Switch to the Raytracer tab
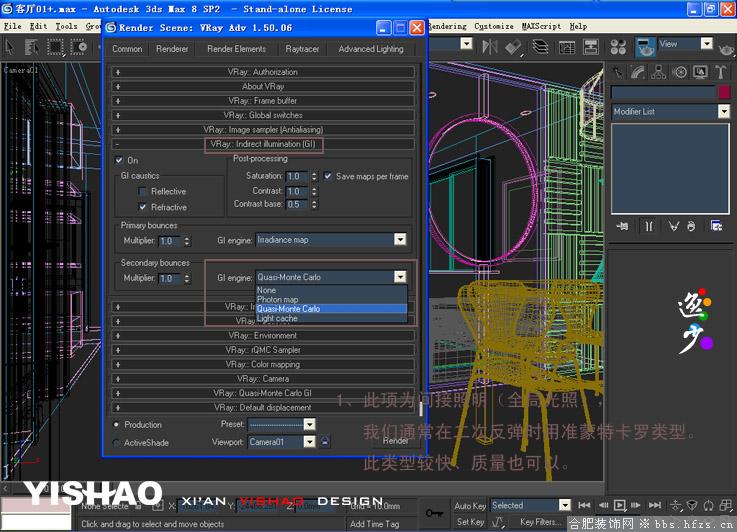Viewport: 737px width, 532px height. (x=302, y=49)
